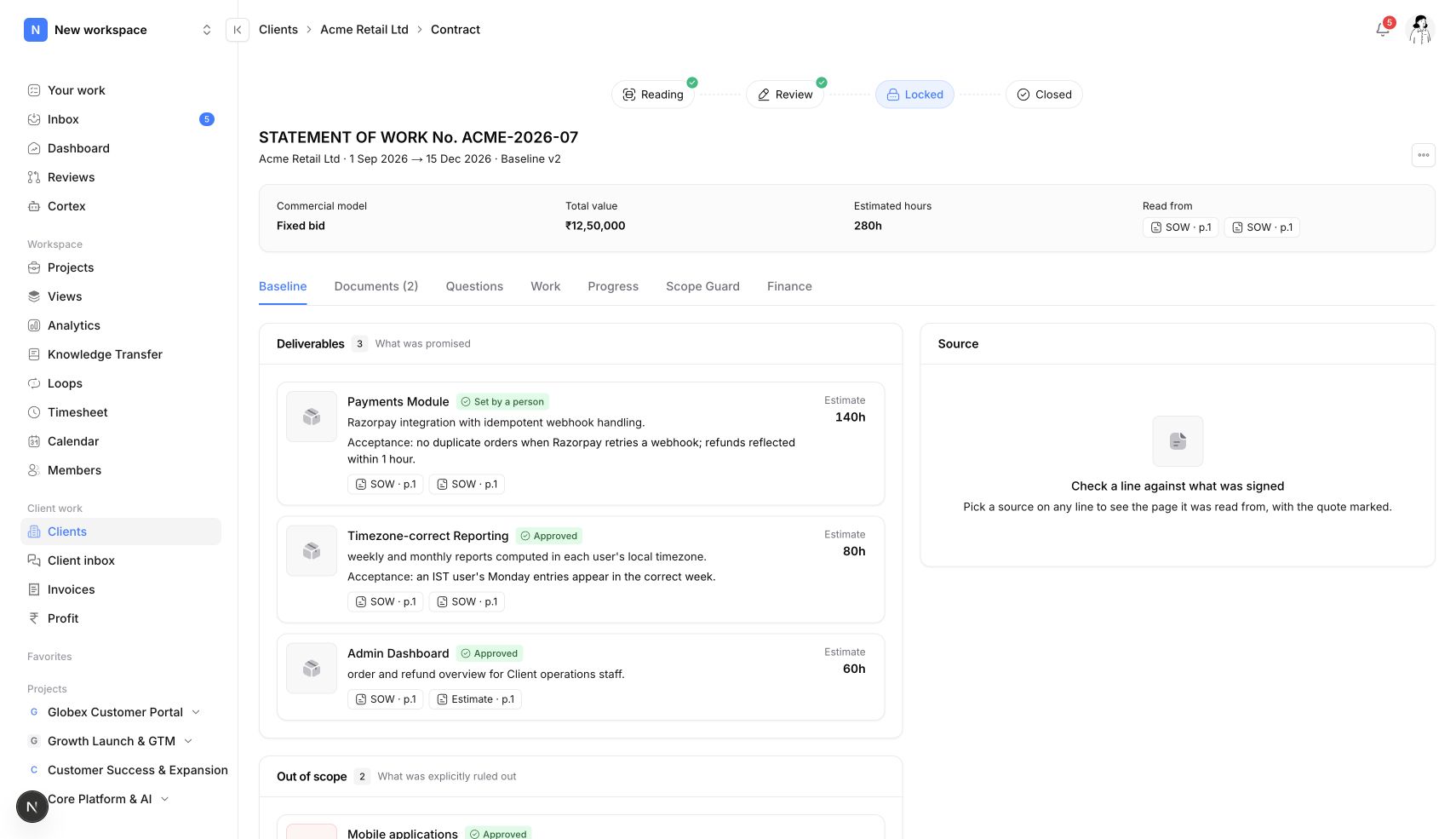Switch to the Questions tab

(474, 286)
